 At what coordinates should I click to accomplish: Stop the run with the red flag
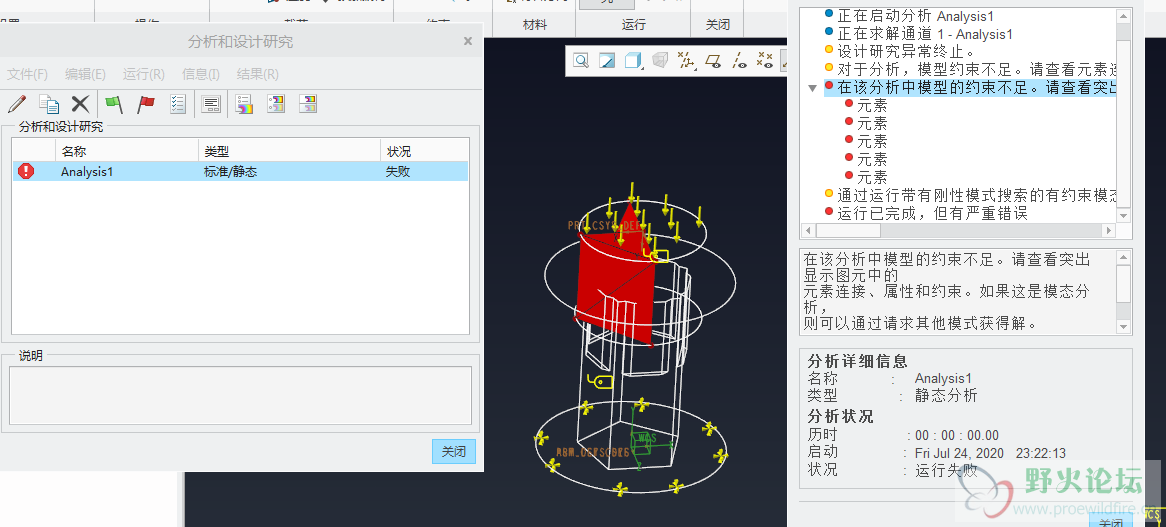click(x=146, y=104)
